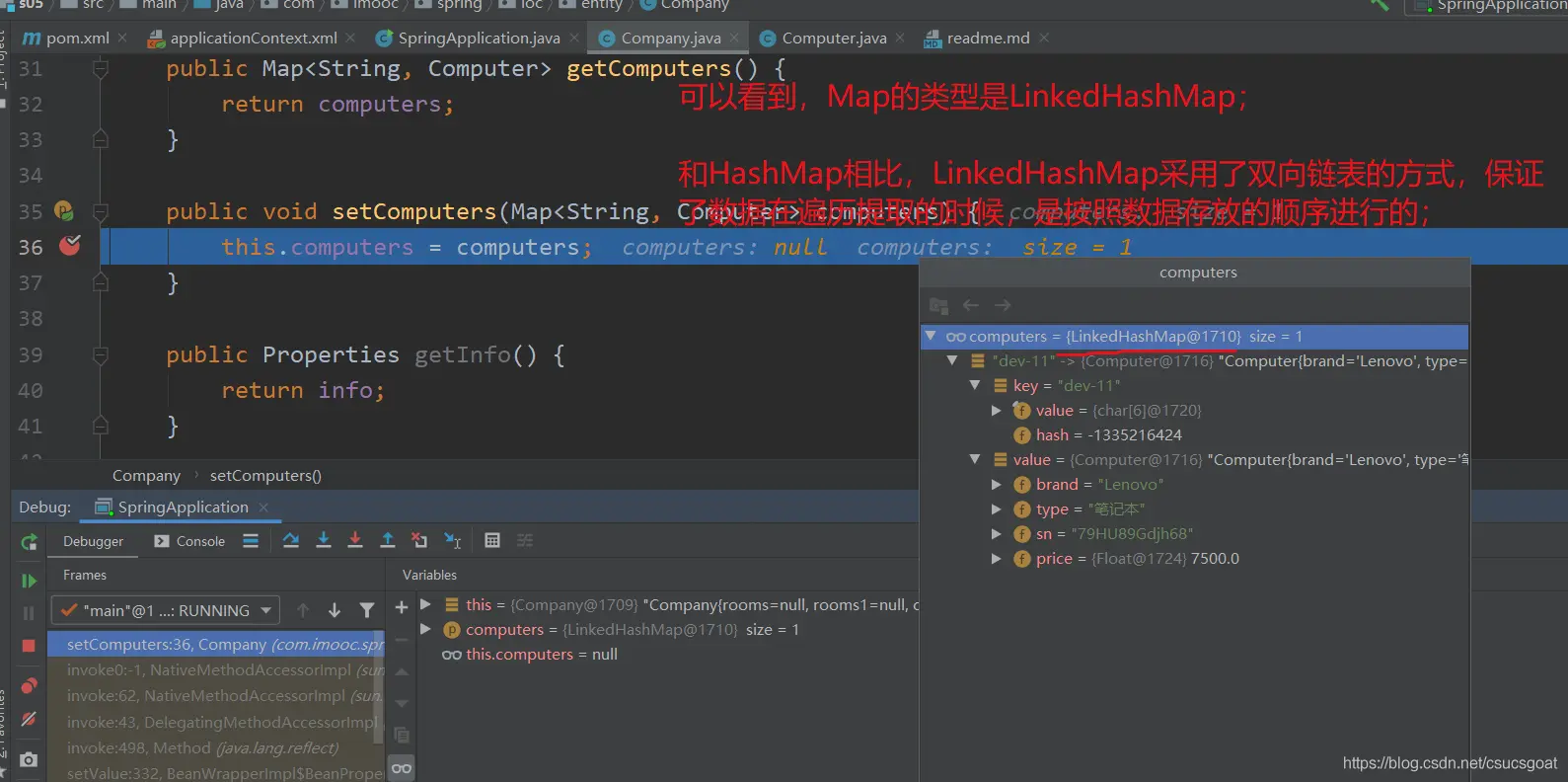
Task: Expand the 'this' Company variable node
Action: pos(425,604)
